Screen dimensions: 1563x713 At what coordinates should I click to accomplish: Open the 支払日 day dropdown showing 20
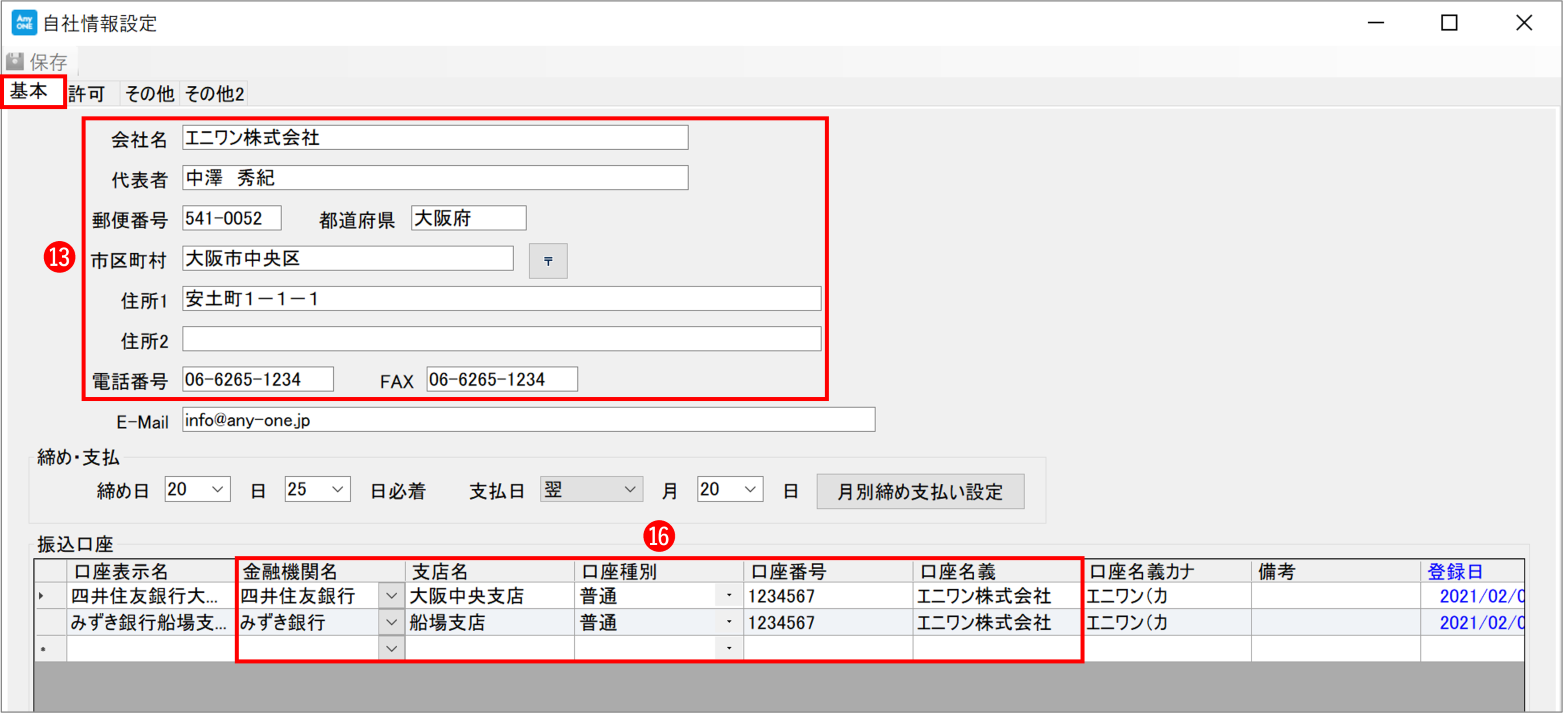click(751, 490)
